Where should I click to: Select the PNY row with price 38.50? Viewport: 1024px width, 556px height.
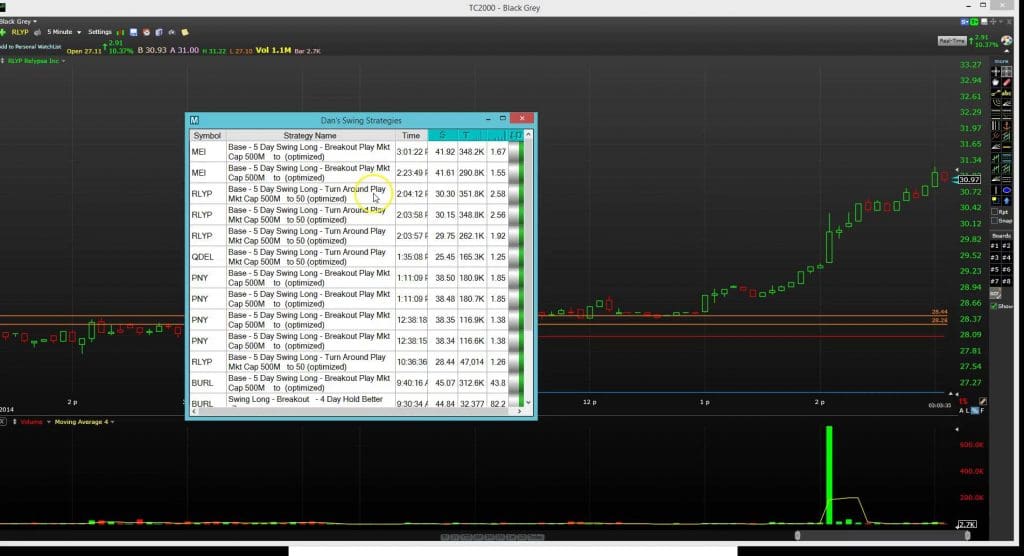pyautogui.click(x=357, y=278)
